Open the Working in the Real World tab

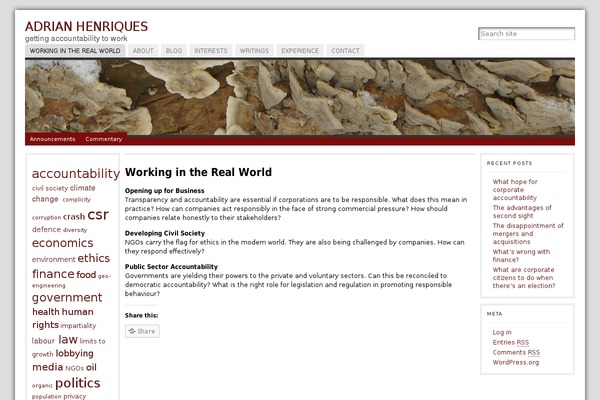[x=75, y=51]
